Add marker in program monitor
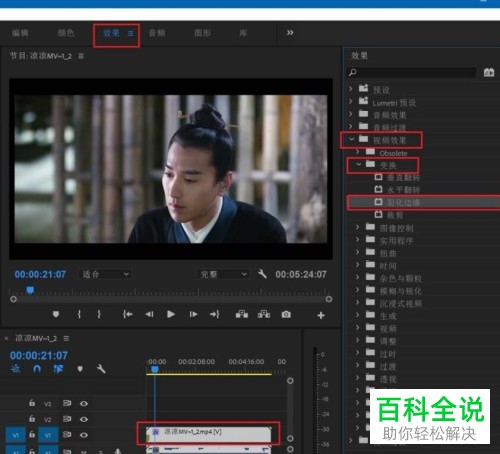This screenshot has width=500, height=454. (56, 314)
